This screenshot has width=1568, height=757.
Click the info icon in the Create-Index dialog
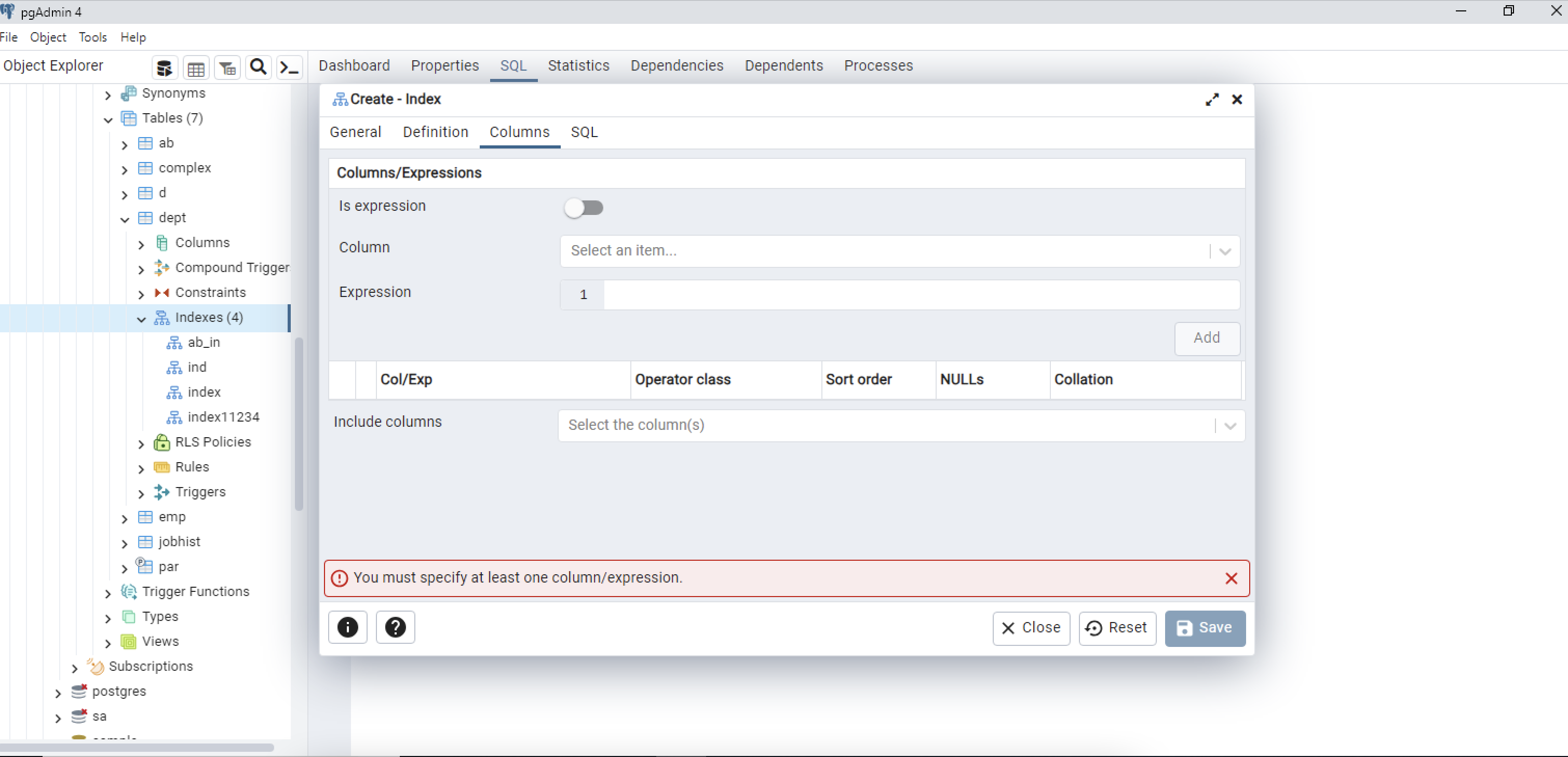coord(347,627)
